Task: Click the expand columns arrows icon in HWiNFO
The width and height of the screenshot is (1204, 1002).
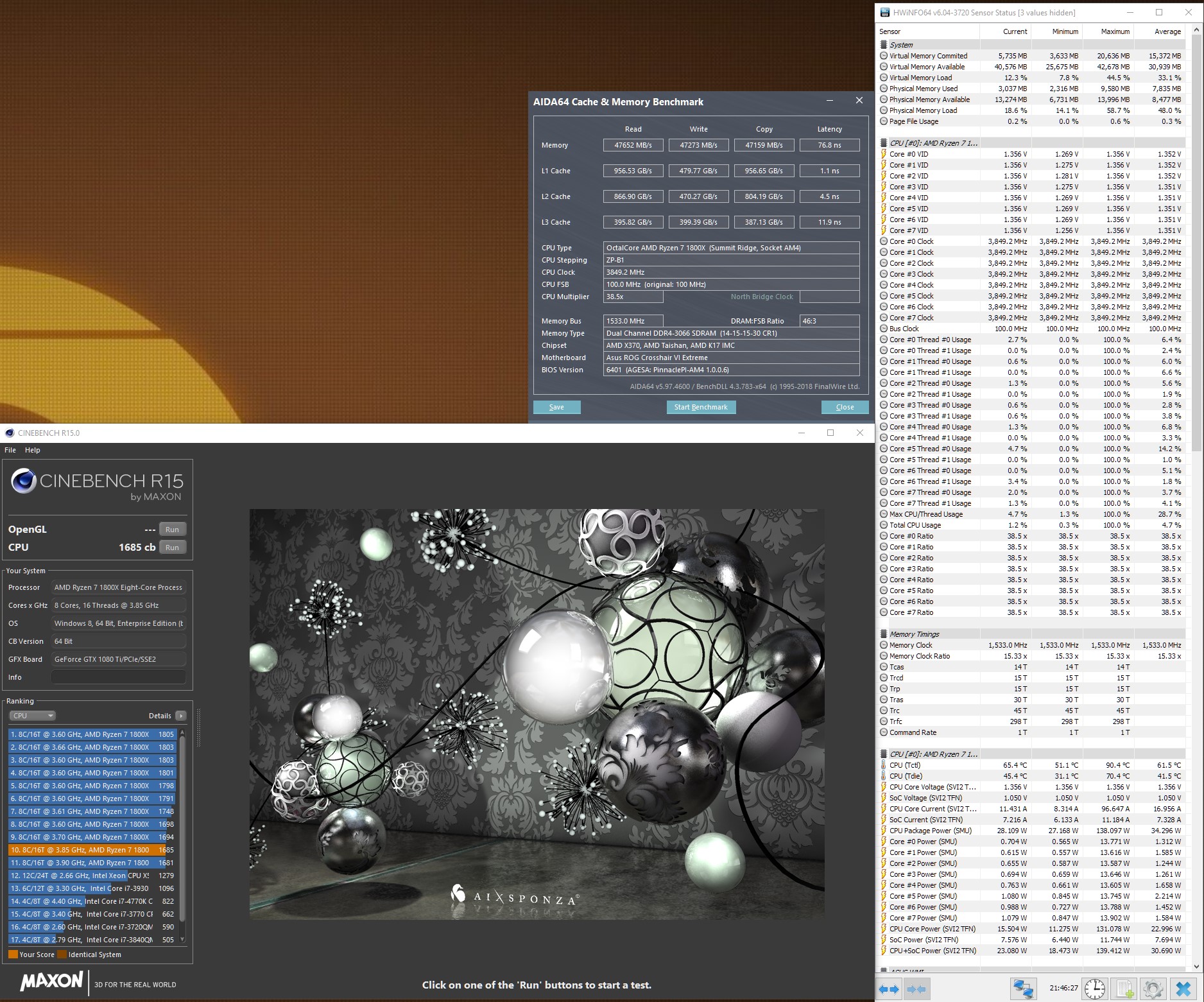Action: click(x=889, y=989)
